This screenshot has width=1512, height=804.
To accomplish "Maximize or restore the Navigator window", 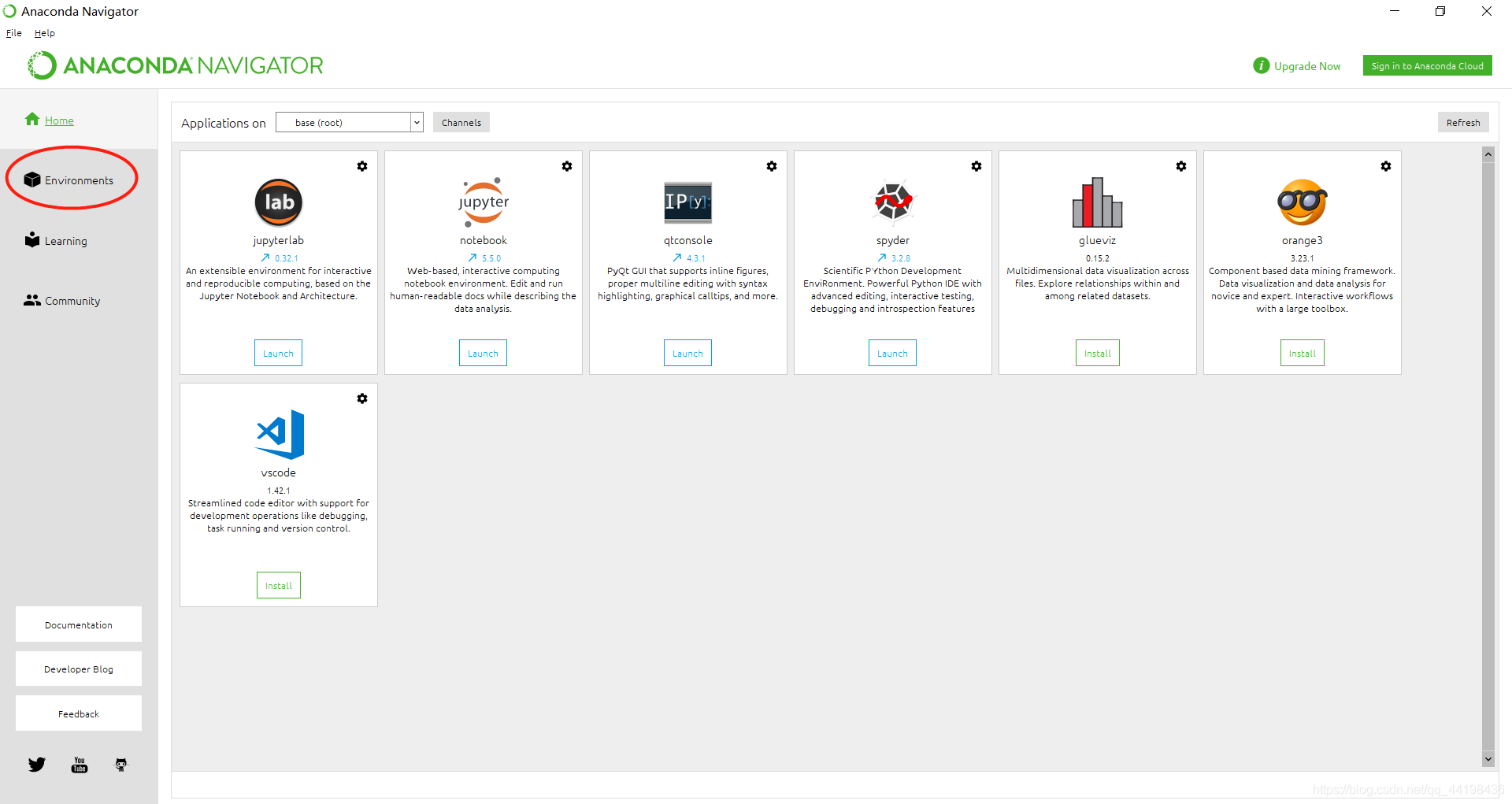I will coord(1440,11).
